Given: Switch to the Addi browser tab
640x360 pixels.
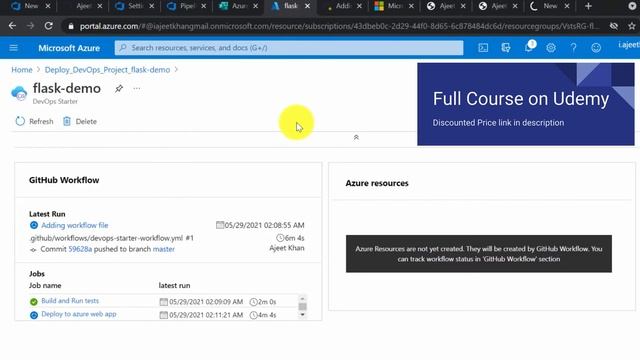Looking at the screenshot, I should (x=342, y=6).
